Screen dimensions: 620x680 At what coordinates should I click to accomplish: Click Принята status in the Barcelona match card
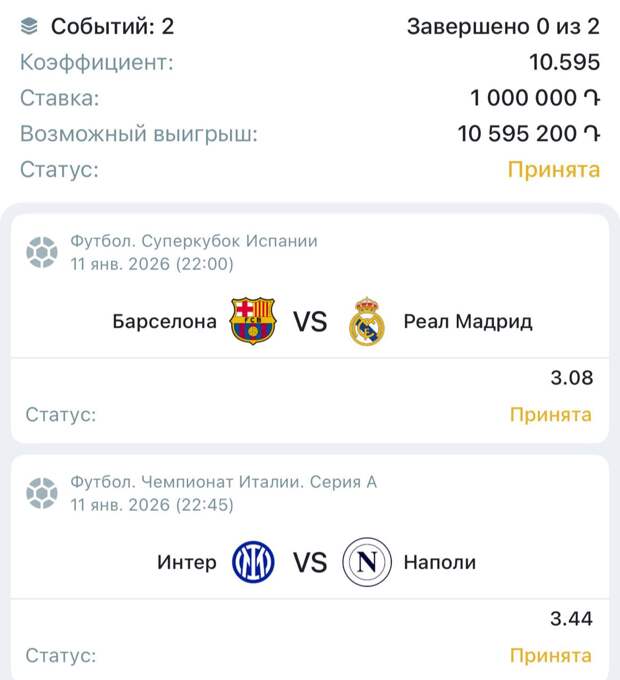coord(551,414)
